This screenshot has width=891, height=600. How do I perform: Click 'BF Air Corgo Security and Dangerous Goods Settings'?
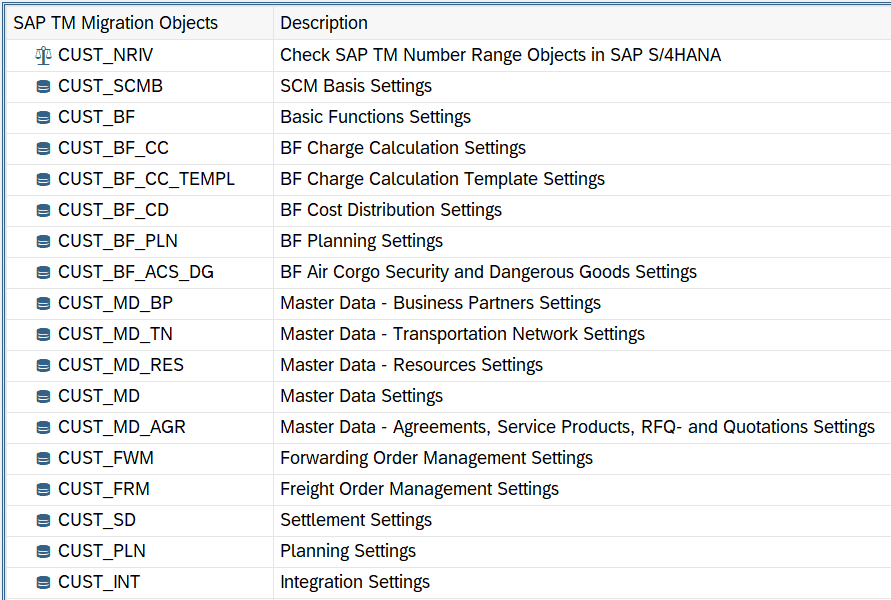click(x=489, y=272)
